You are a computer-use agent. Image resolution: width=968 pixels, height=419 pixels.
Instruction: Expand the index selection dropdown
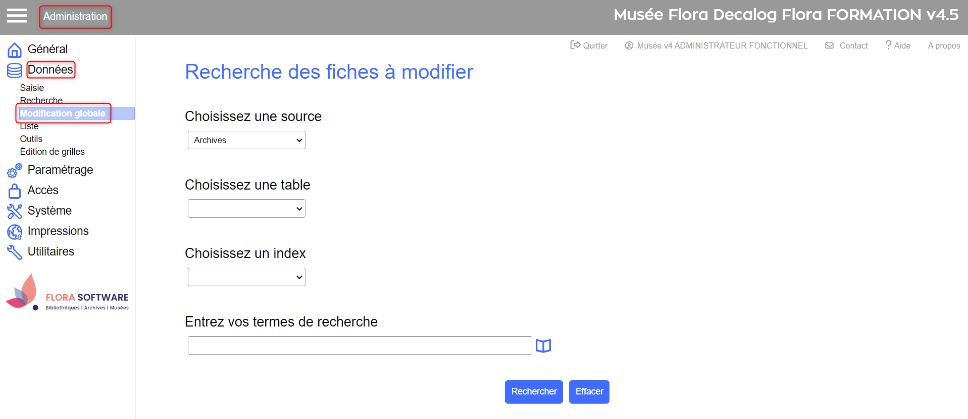246,276
